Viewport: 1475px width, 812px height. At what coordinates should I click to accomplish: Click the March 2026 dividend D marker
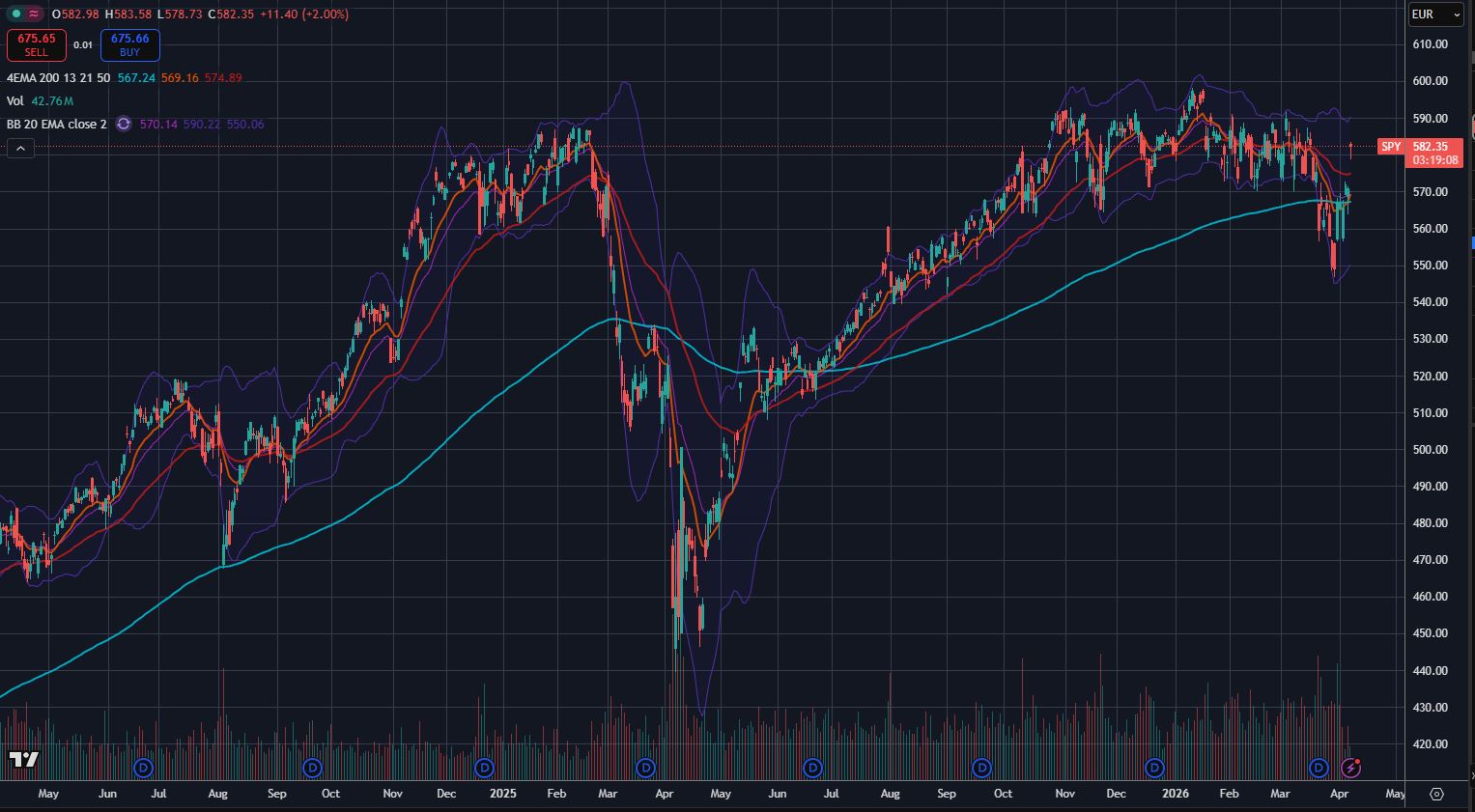tap(1319, 768)
